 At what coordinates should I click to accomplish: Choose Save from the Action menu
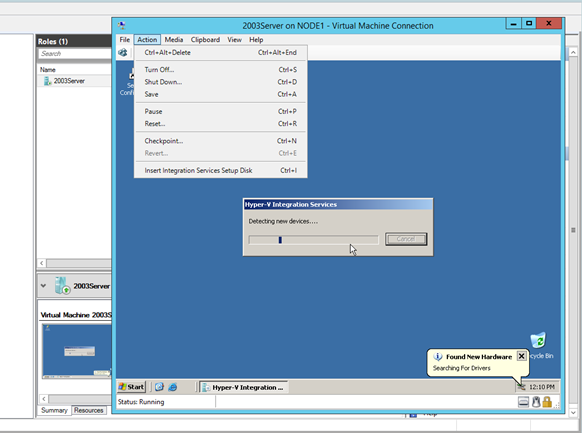point(220,94)
